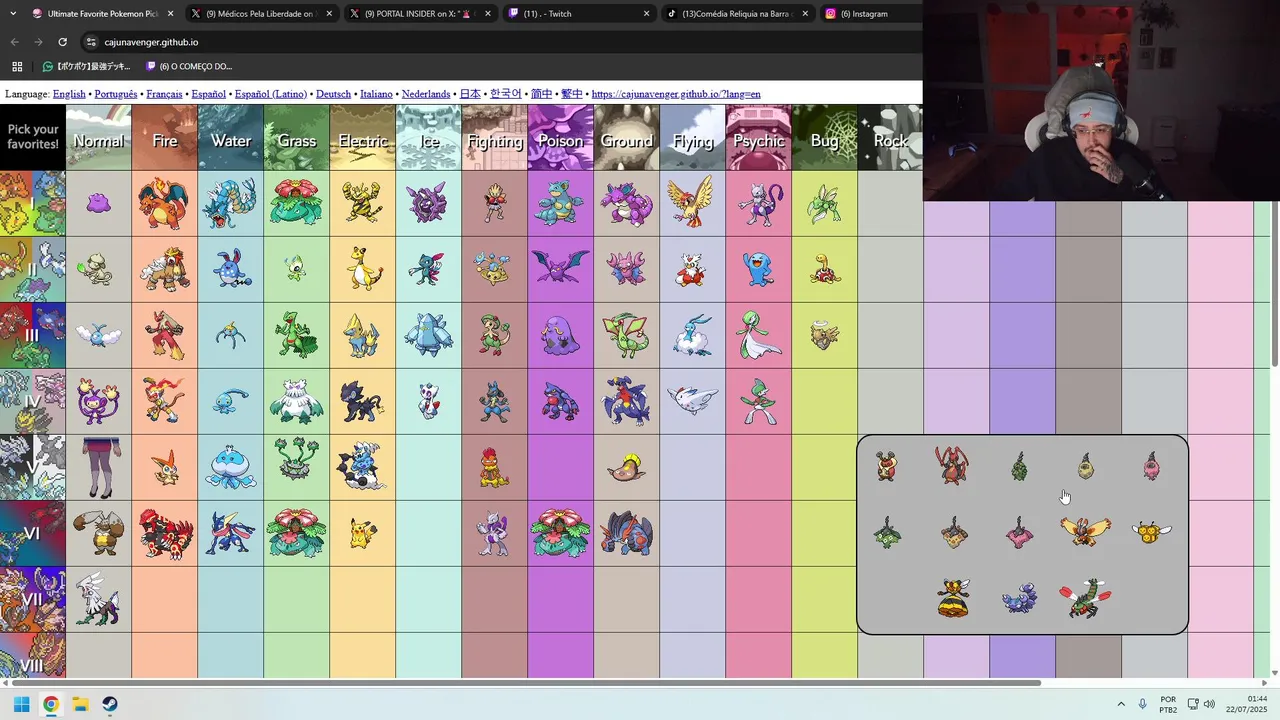Image resolution: width=1280 pixels, height=720 pixels.
Task: Pick Gardevoir in the Psychic column
Action: click(x=759, y=335)
